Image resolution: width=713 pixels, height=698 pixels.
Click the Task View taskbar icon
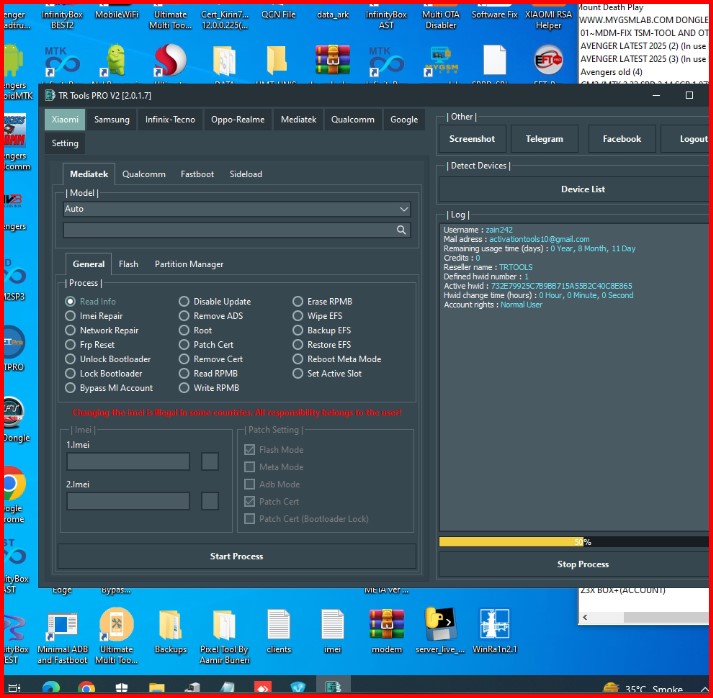[x=14, y=688]
